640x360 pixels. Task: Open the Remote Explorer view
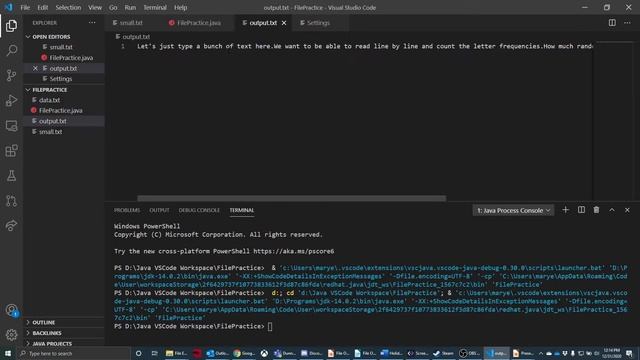11,126
